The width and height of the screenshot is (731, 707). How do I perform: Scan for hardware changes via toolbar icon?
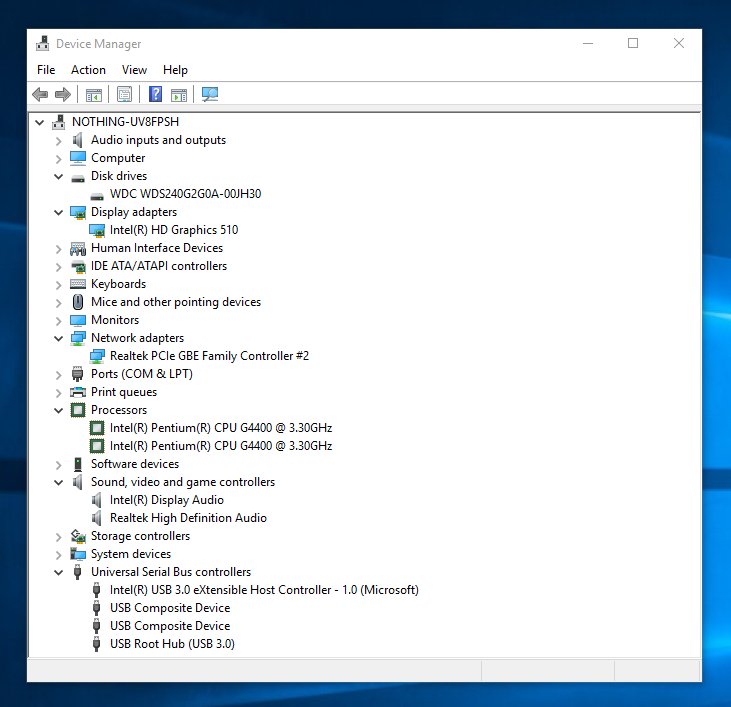click(x=210, y=94)
